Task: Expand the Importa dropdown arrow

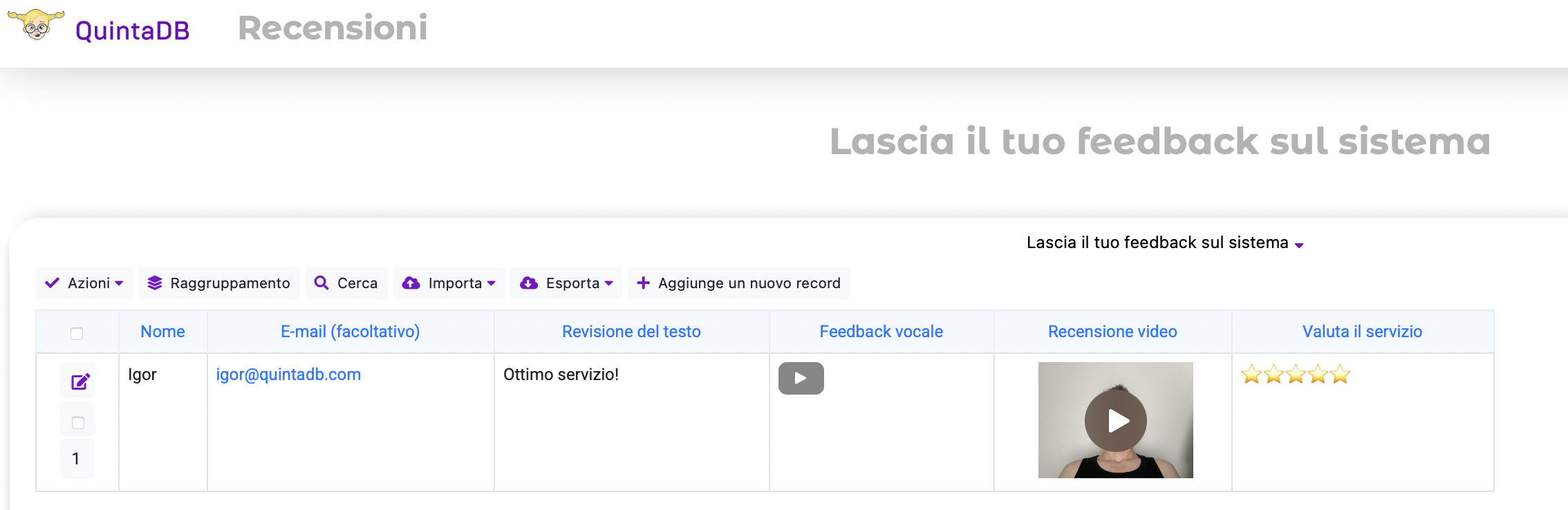Action: coord(492,283)
